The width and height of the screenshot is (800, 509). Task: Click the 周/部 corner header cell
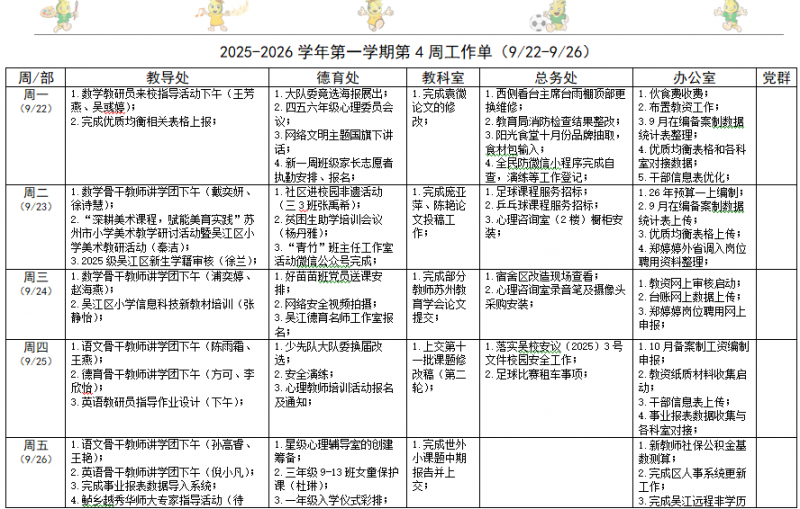tap(37, 76)
